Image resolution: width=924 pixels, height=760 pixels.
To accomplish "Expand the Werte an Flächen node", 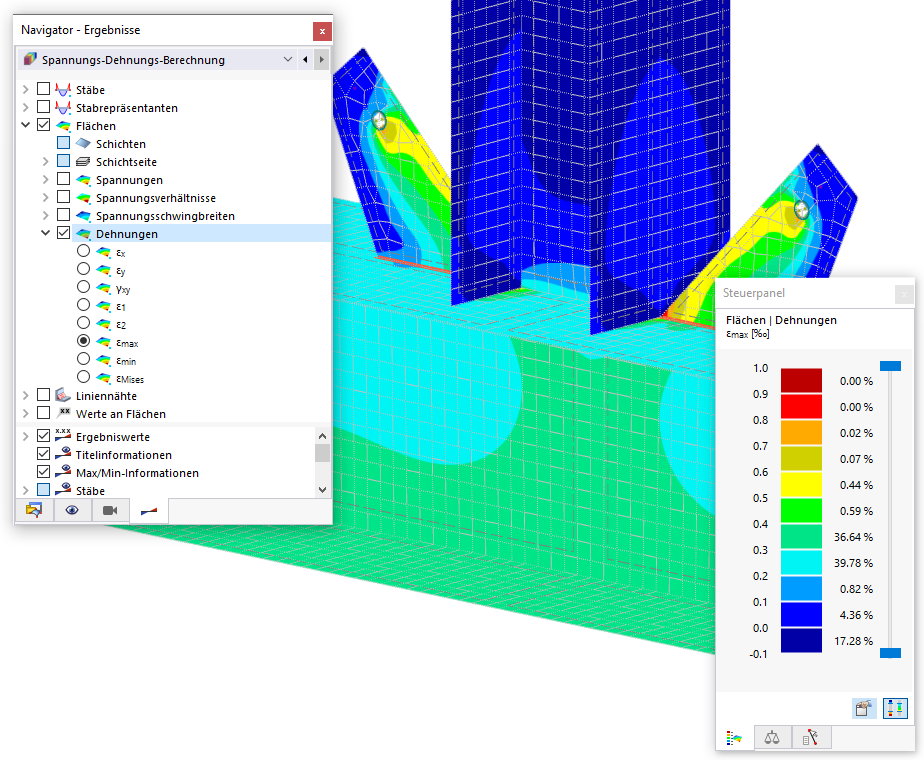I will coord(25,414).
